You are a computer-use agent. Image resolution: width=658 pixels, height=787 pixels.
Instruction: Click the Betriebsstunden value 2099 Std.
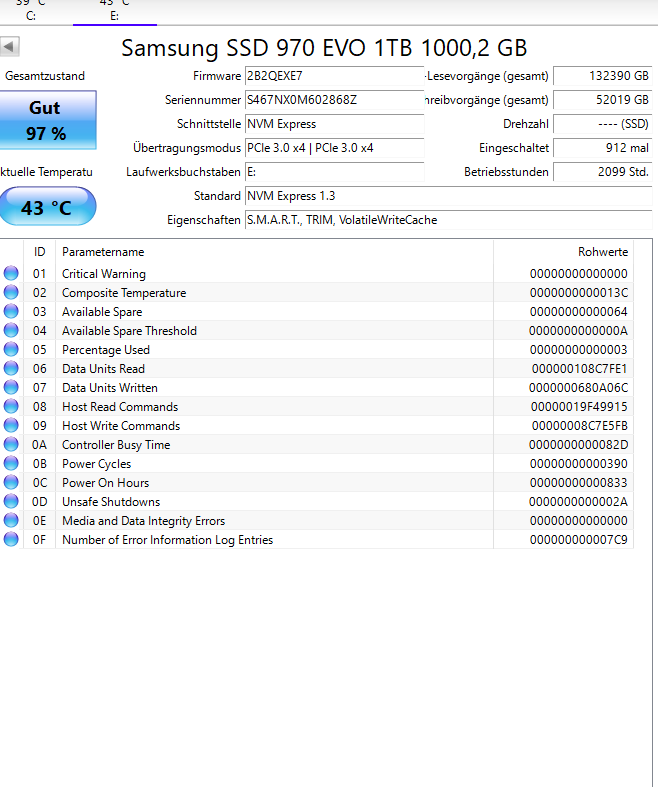602,172
